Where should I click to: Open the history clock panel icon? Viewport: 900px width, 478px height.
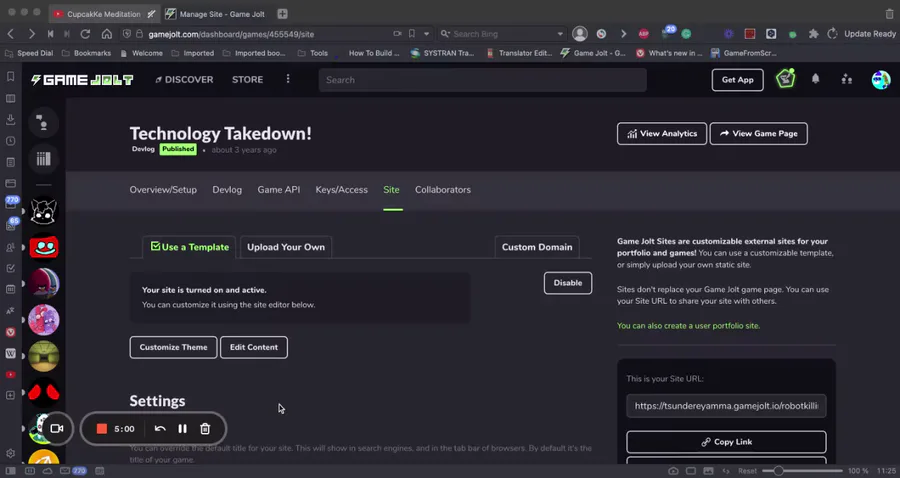[10, 141]
